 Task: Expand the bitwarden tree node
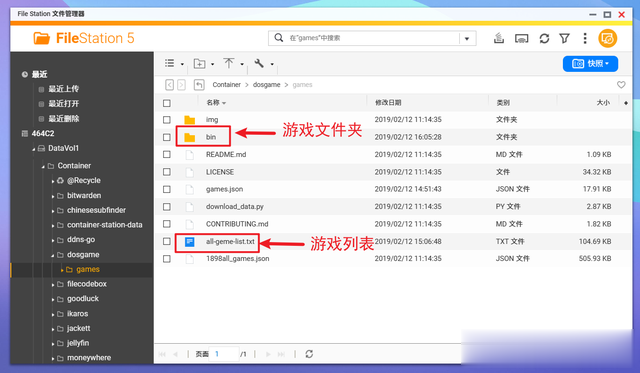[53, 196]
